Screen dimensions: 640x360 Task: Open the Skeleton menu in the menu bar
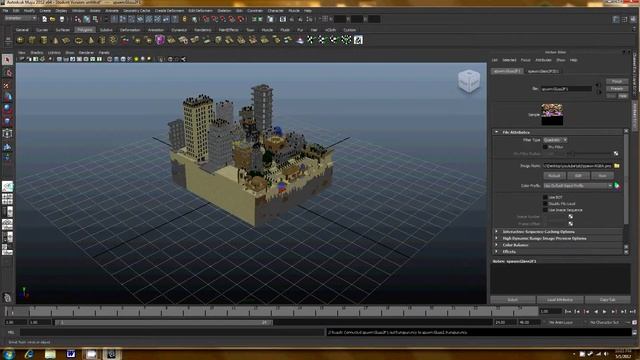224,11
